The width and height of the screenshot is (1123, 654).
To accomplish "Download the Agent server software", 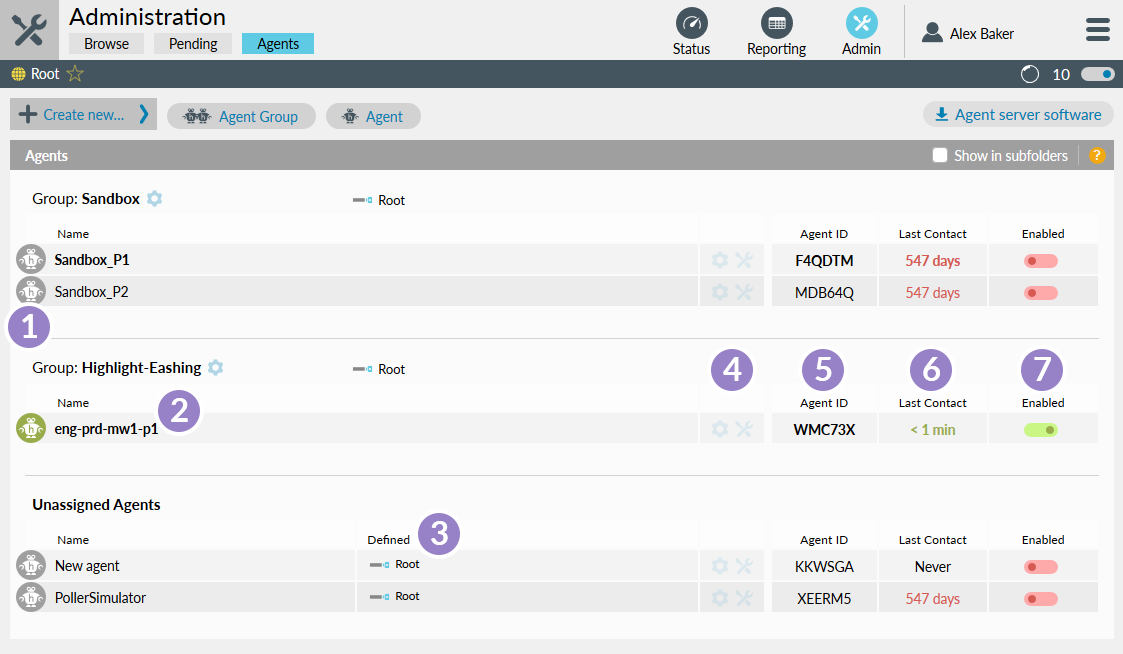I will point(1017,114).
